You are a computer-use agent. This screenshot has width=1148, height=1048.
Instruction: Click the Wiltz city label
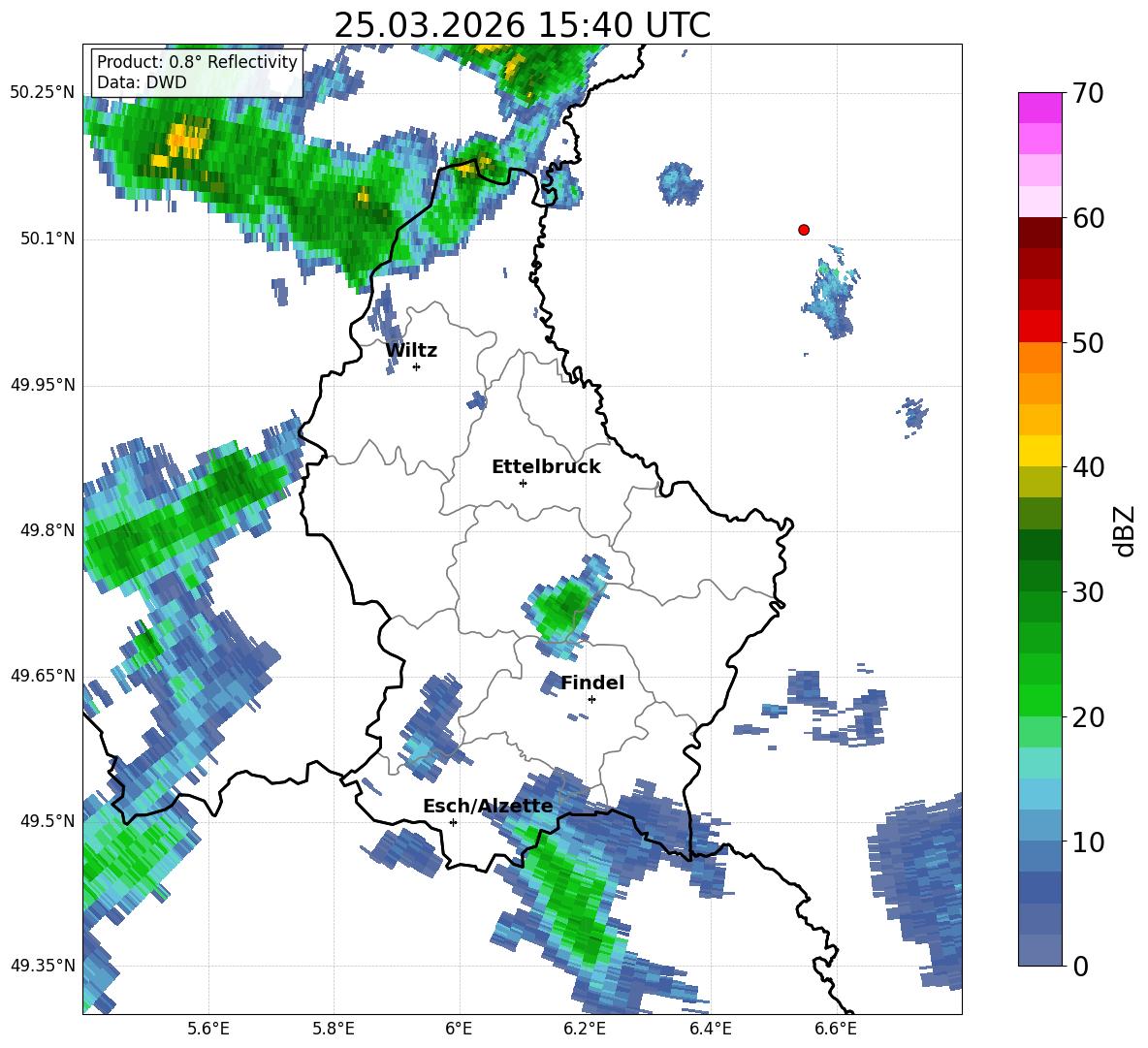tap(411, 351)
